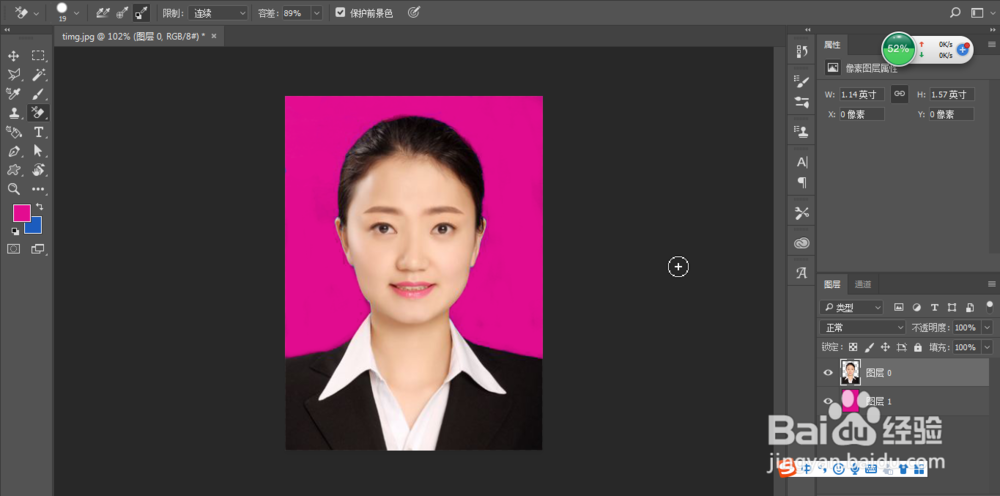Toggle pressure for size icon
This screenshot has height=496, width=1000.
(414, 12)
